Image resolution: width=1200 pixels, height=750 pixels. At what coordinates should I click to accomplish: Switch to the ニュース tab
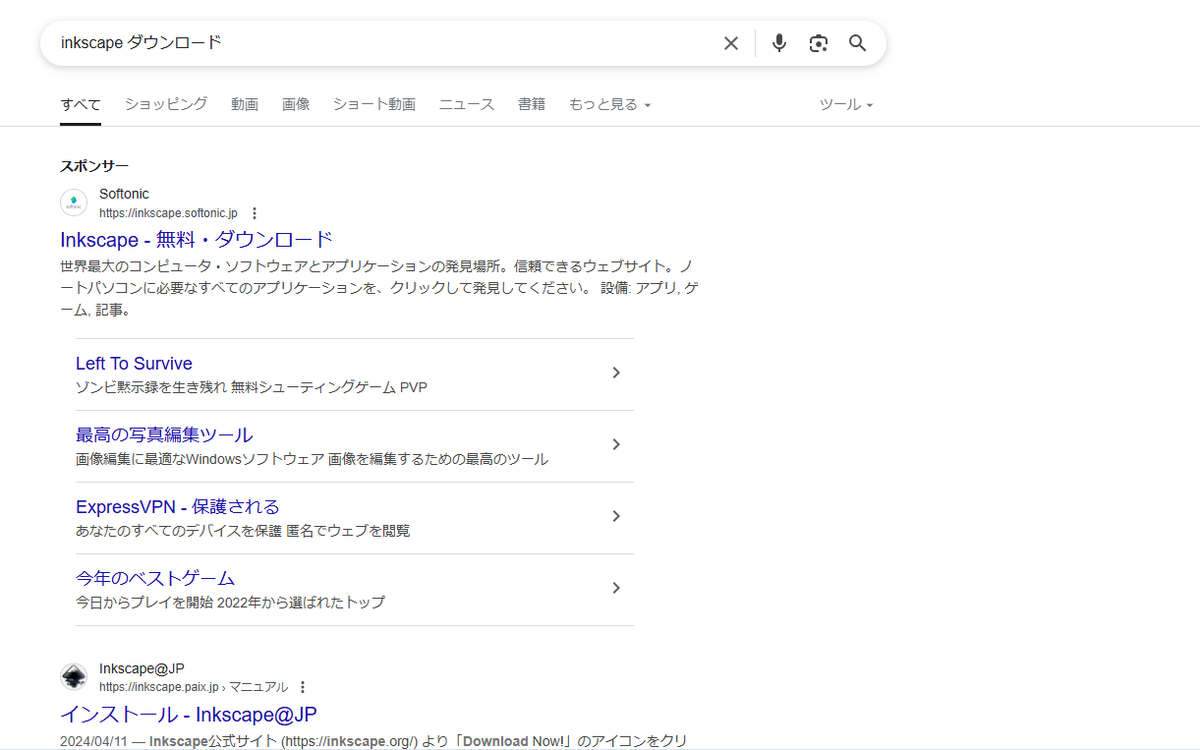pos(467,104)
